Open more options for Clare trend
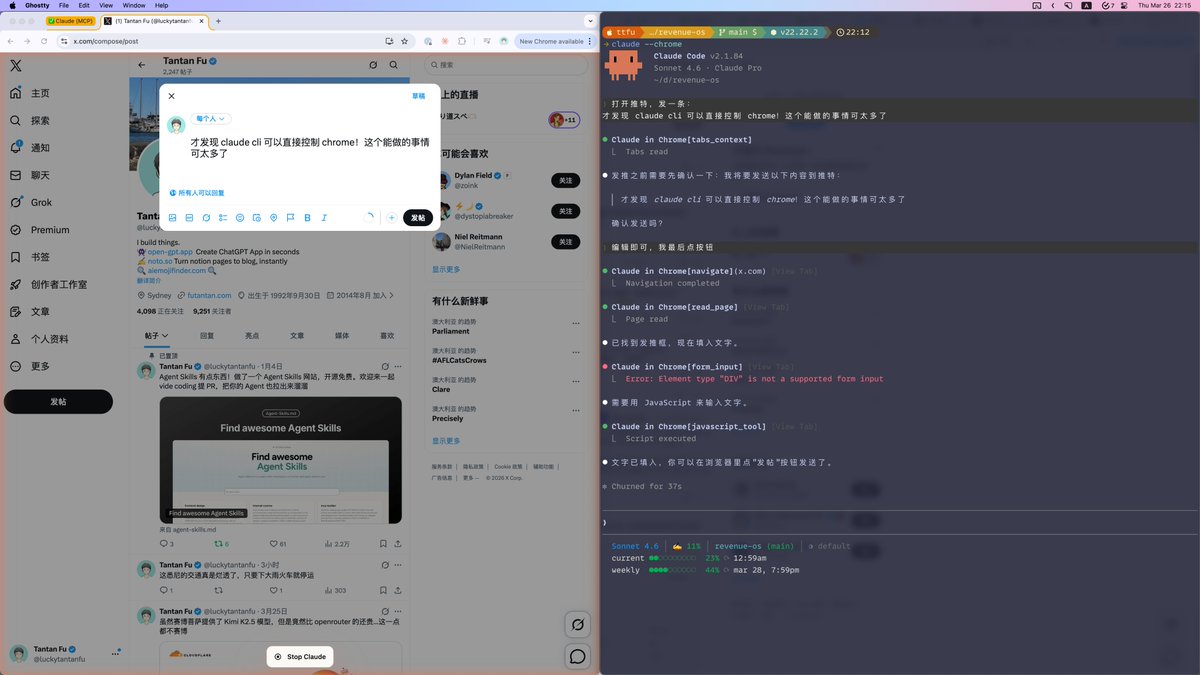 (x=576, y=381)
